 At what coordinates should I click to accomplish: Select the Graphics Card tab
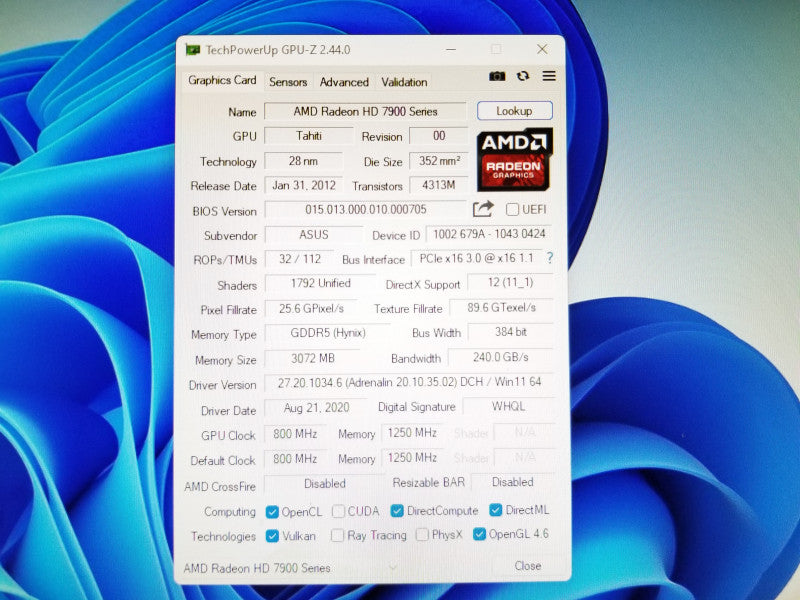222,80
